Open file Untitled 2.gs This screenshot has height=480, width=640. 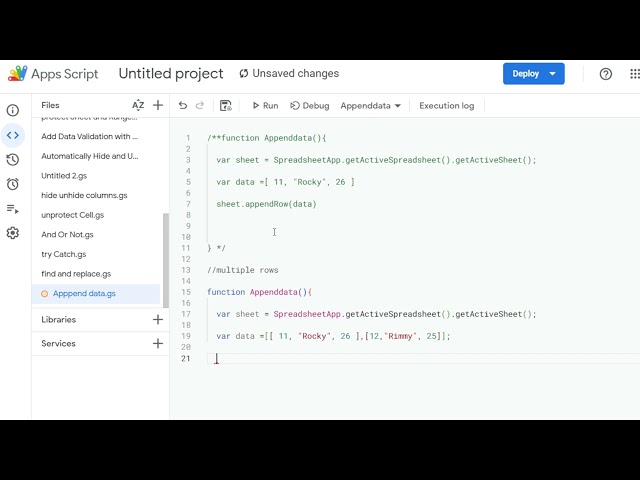[x=64, y=176]
